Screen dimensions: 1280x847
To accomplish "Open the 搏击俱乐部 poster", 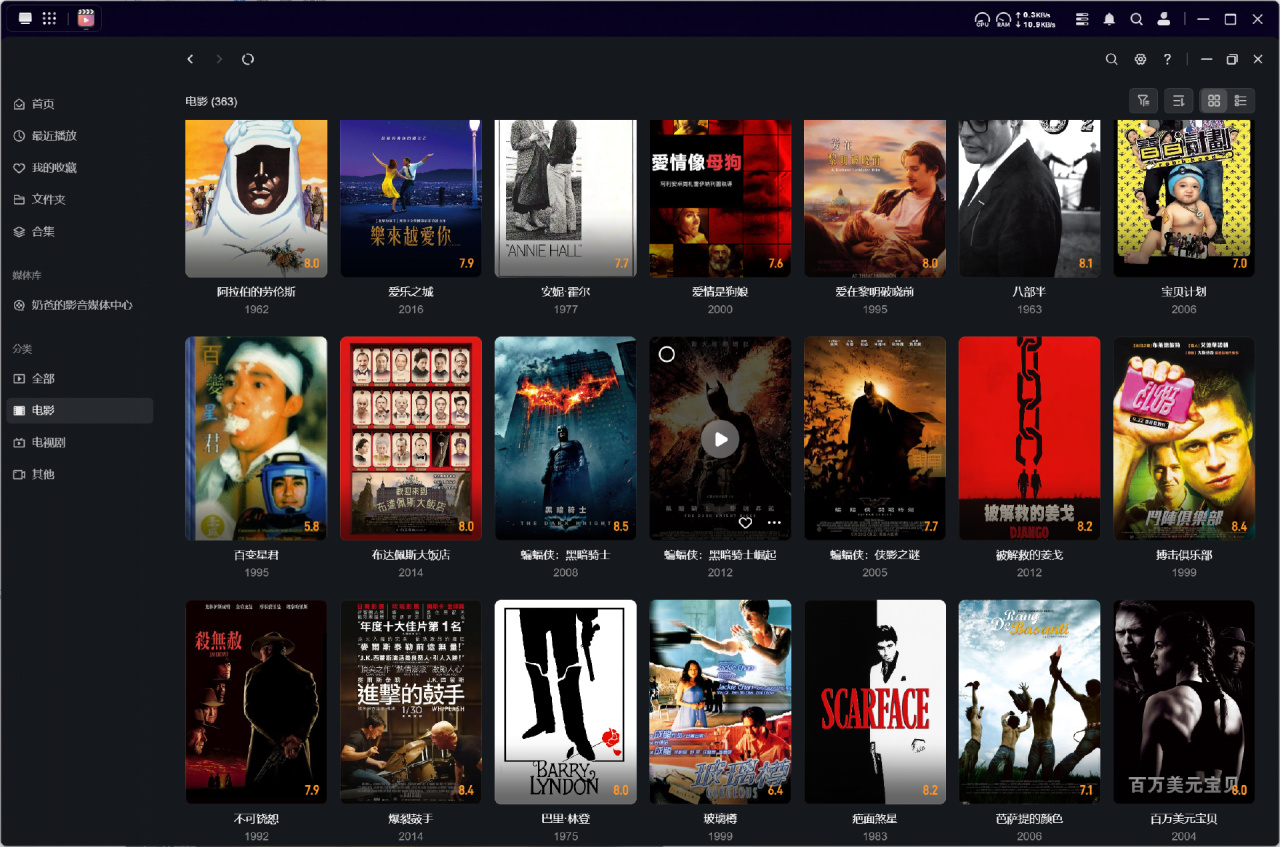I will tap(1184, 438).
